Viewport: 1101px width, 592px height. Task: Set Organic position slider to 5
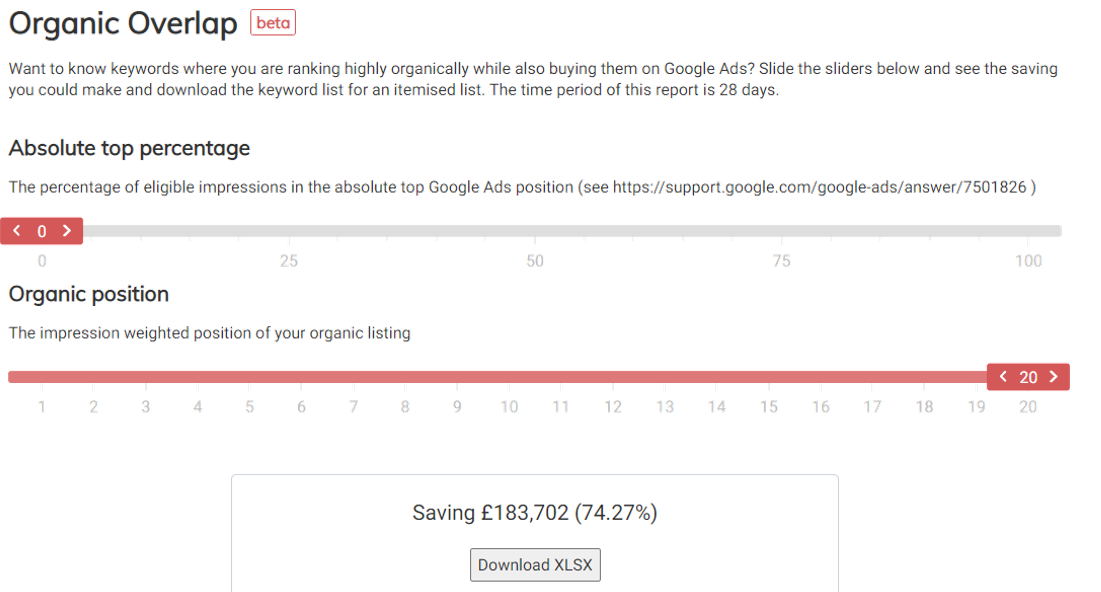(x=250, y=377)
